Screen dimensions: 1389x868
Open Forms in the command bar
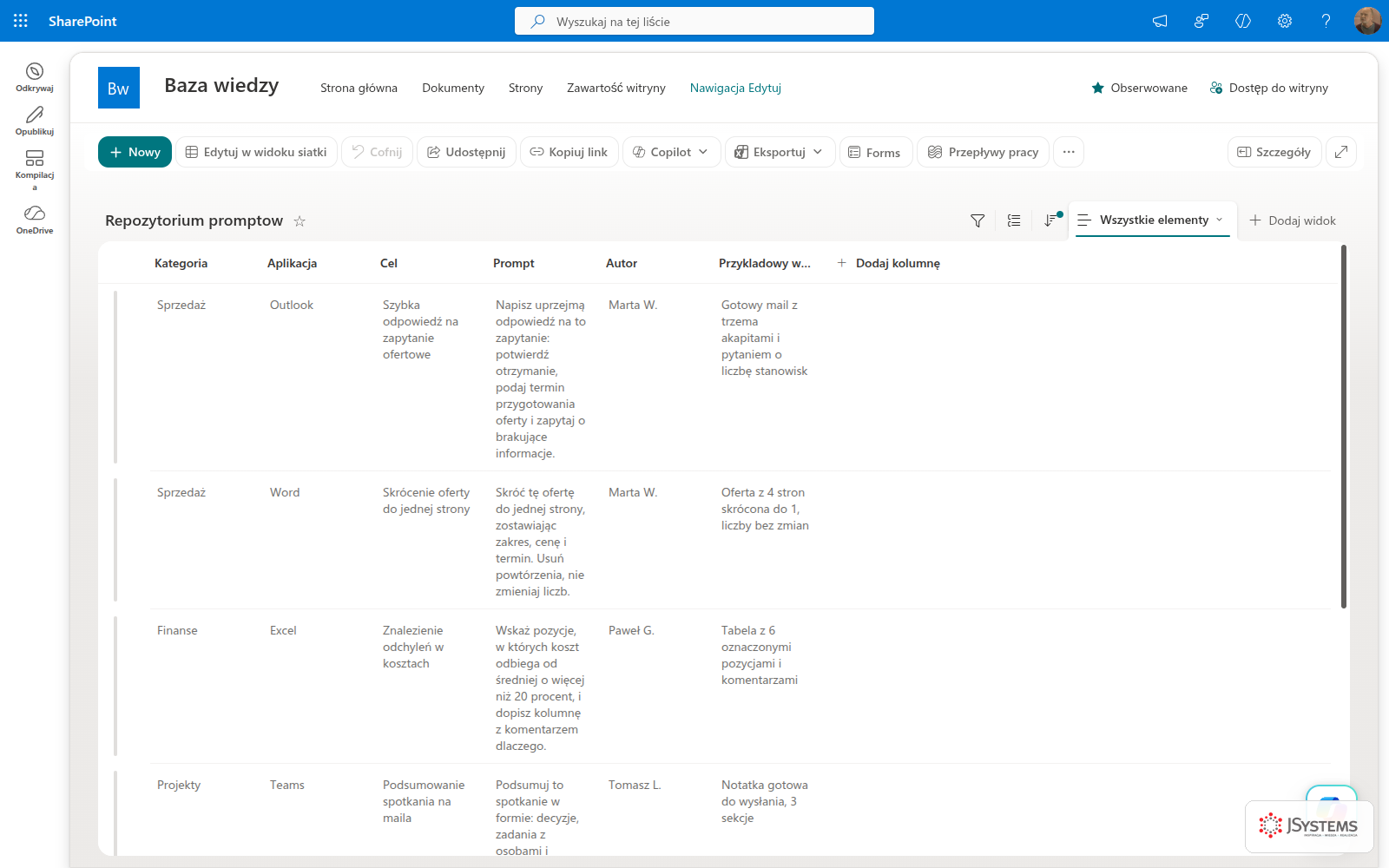coord(875,152)
